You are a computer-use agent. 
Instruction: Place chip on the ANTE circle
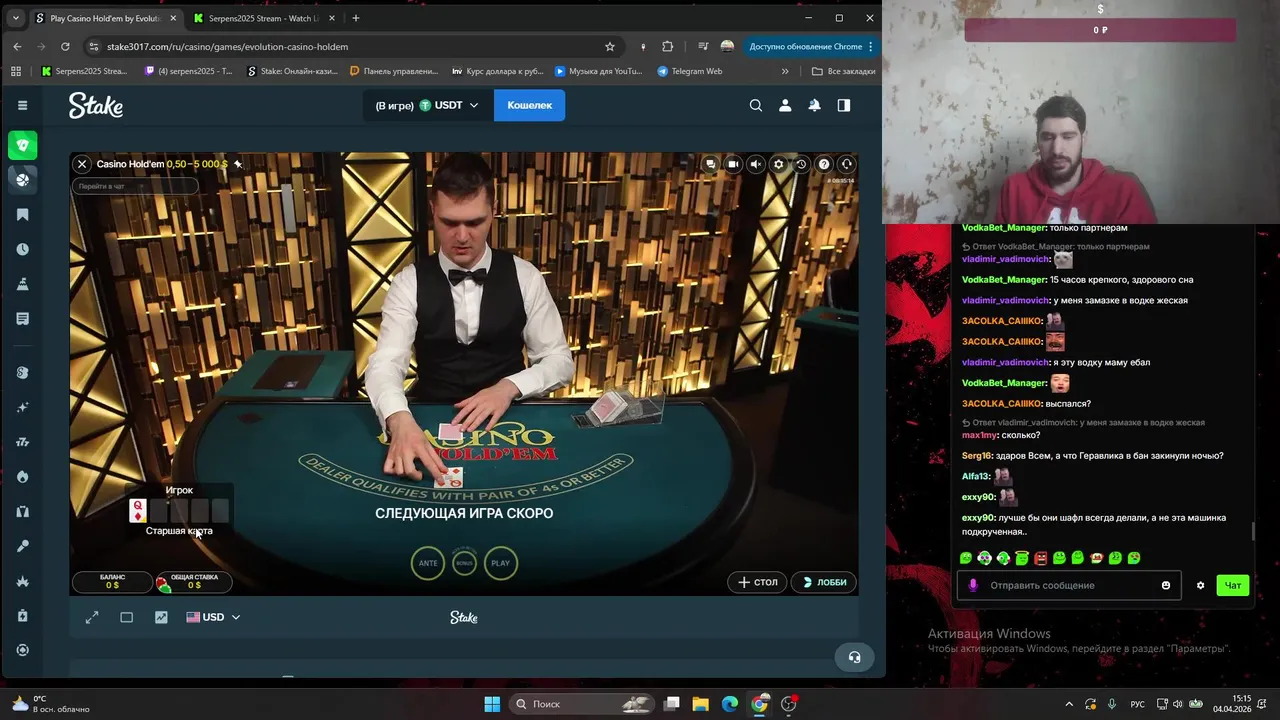click(428, 563)
